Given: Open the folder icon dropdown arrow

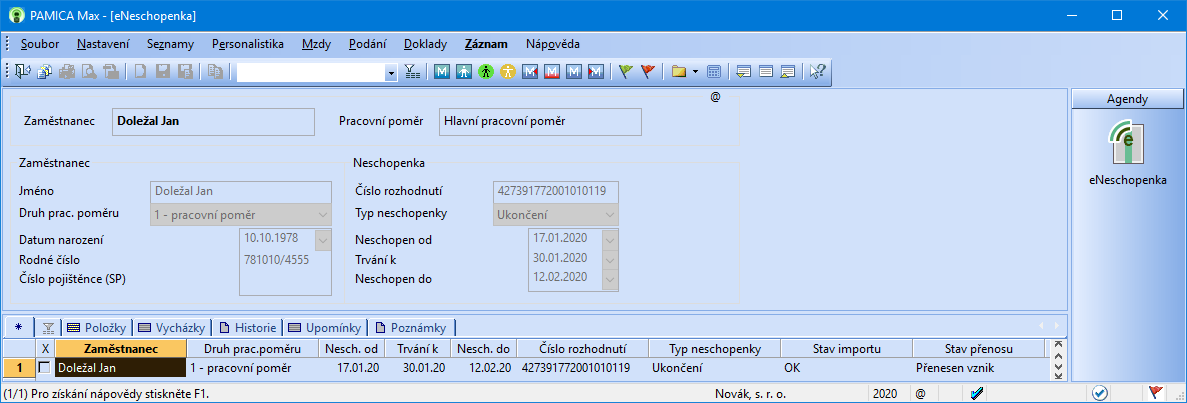Looking at the screenshot, I should pos(695,71).
